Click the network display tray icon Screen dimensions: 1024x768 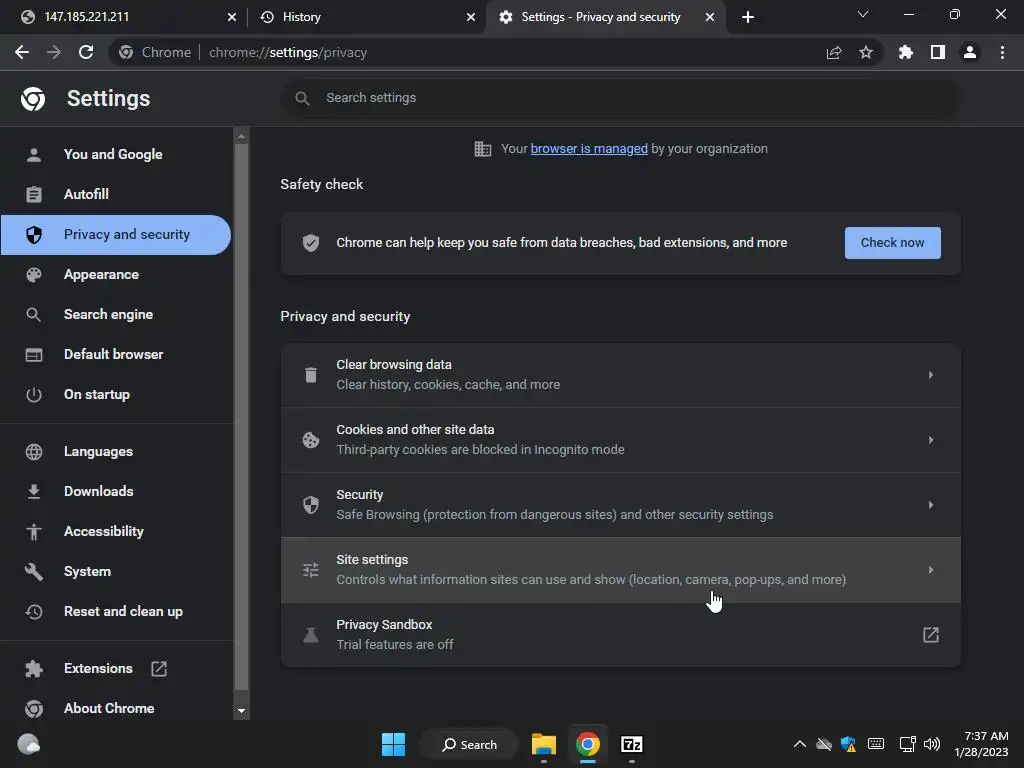click(907, 744)
